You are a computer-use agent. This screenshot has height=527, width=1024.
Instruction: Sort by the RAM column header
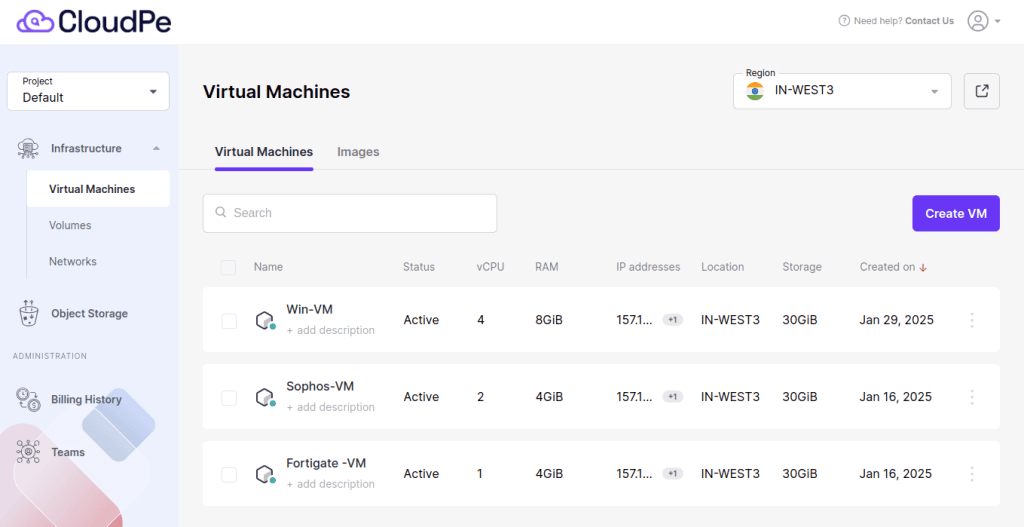coord(547,267)
